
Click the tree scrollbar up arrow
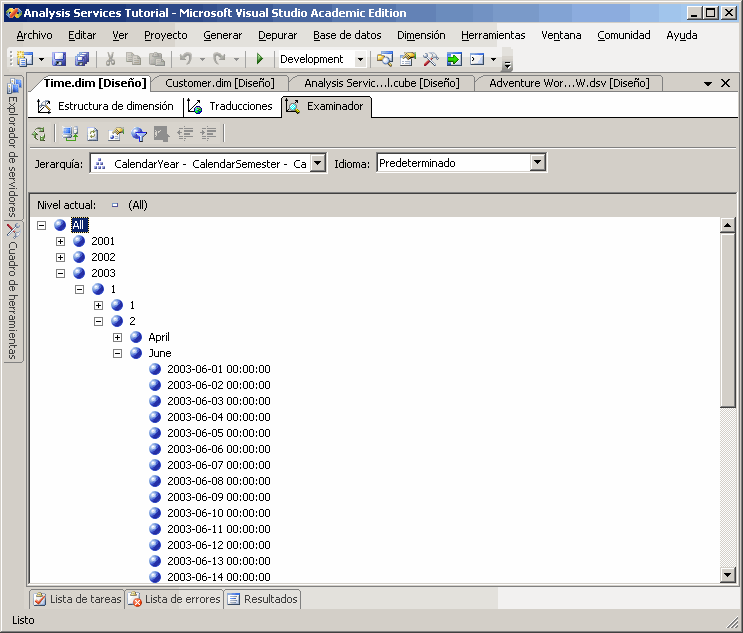(727, 225)
